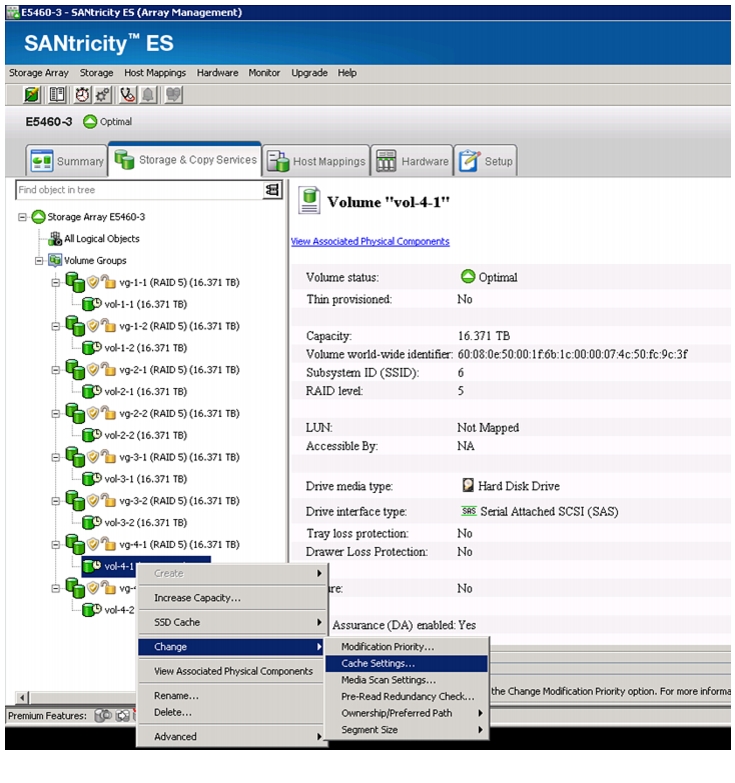Collapse the Volume Groups node
This screenshot has height=783, width=735.
tap(38, 260)
